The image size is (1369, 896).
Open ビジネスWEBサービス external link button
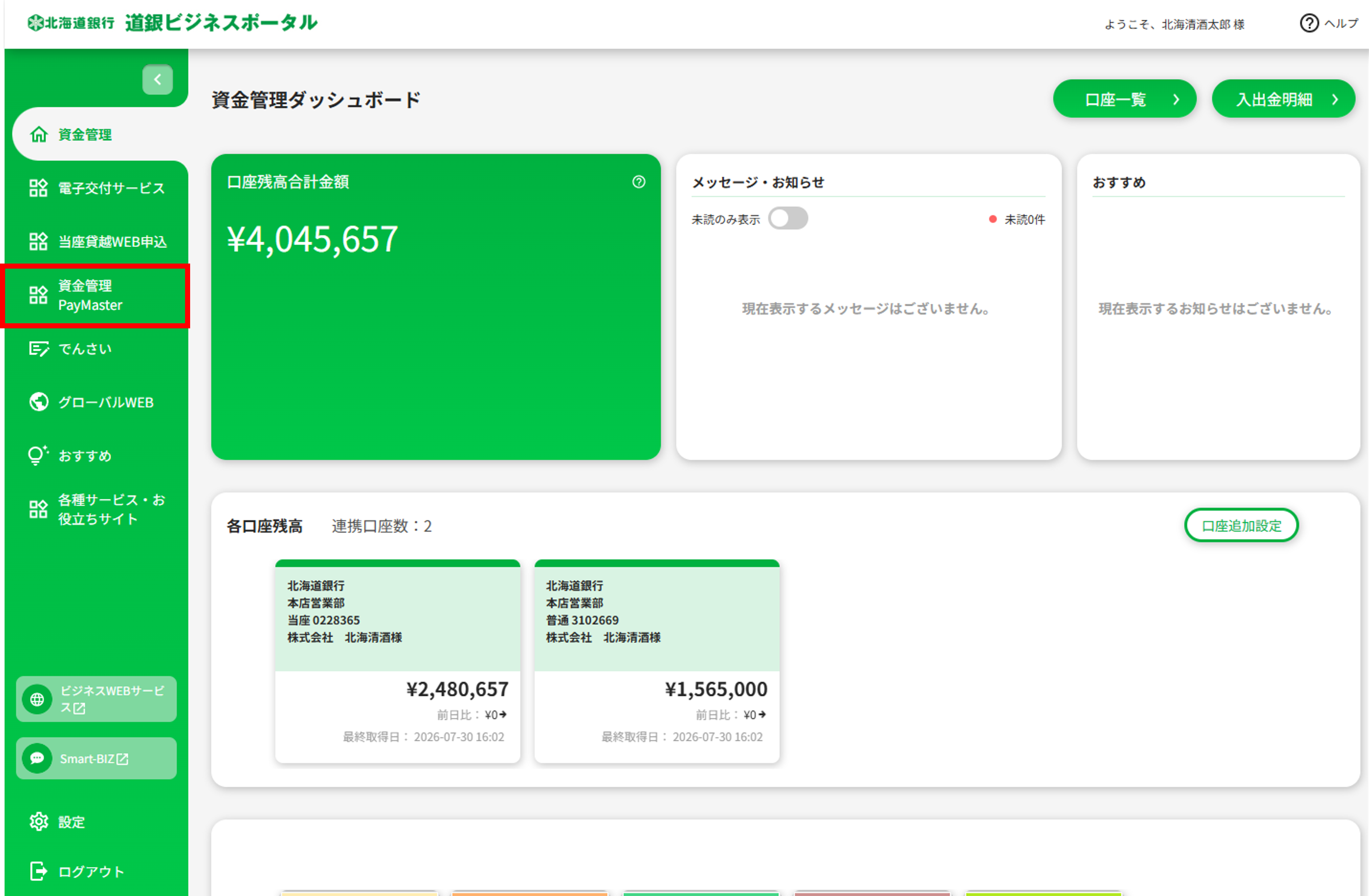[96, 699]
